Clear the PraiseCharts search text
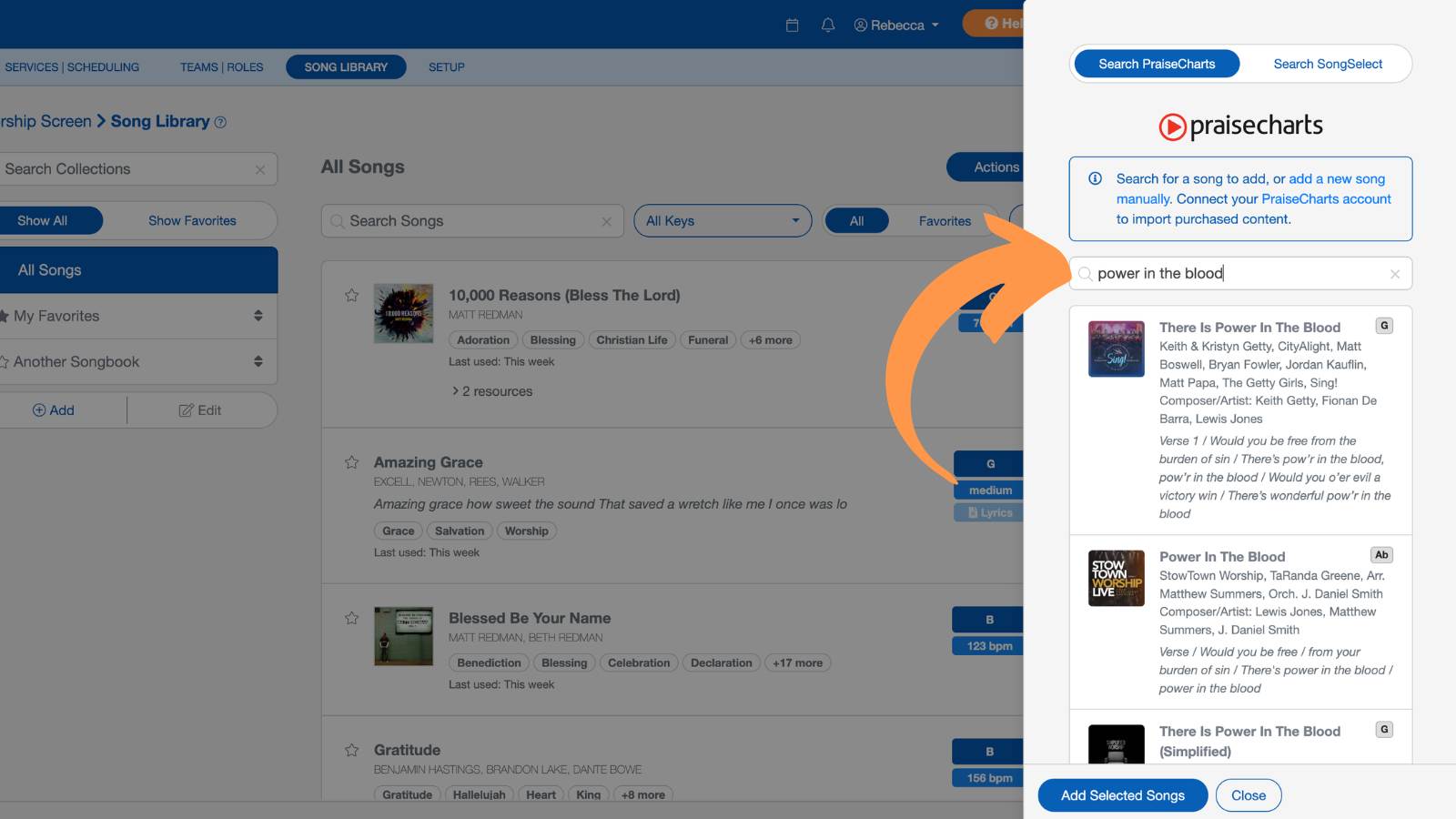The image size is (1456, 819). [x=1395, y=274]
